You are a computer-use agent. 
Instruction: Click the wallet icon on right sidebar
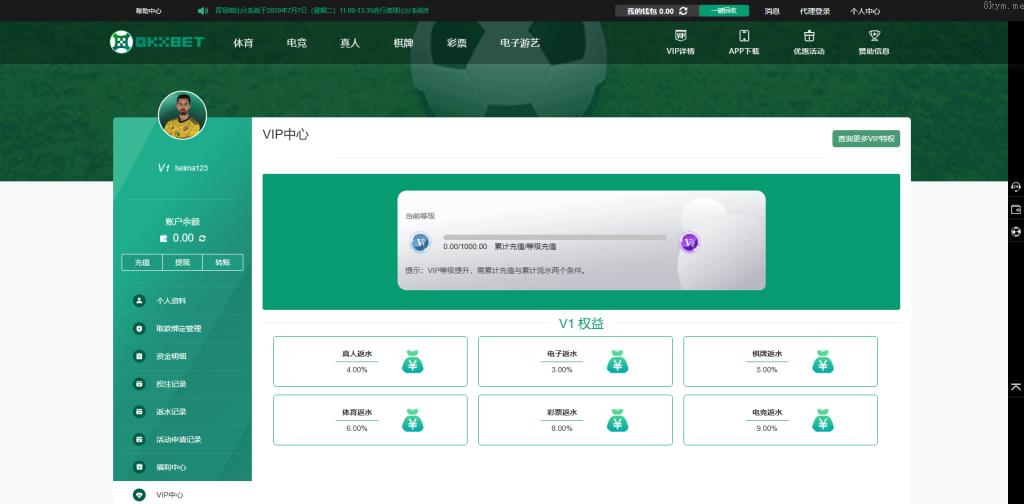point(1016,209)
